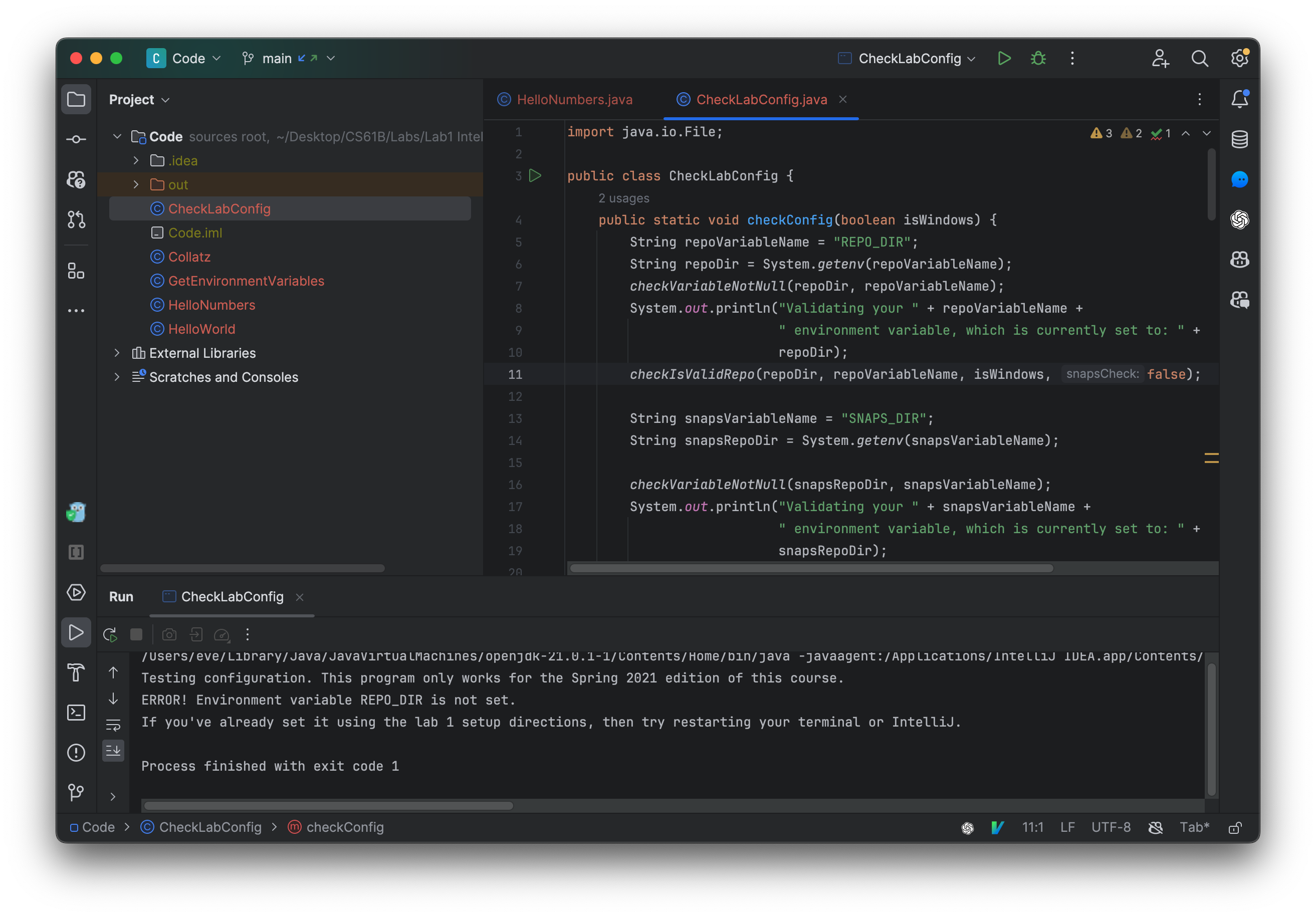Click the run gutter icon on line 3
The height and width of the screenshot is (917, 1316).
(535, 175)
